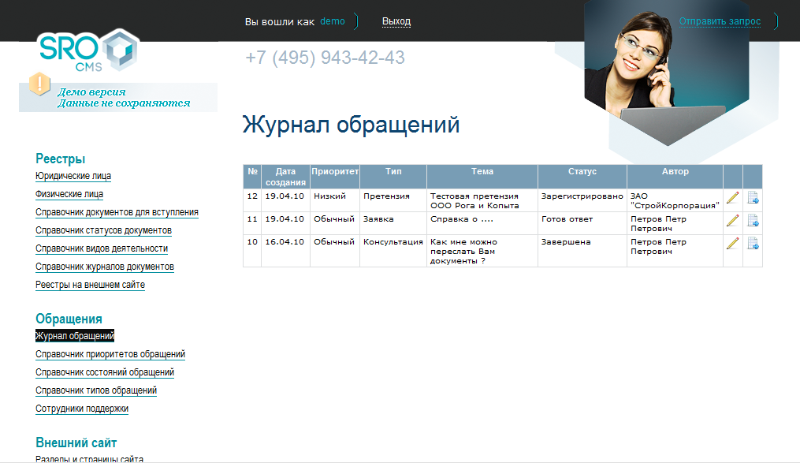Click the edit pencil for request 11
800x463 pixels.
pyautogui.click(x=732, y=220)
